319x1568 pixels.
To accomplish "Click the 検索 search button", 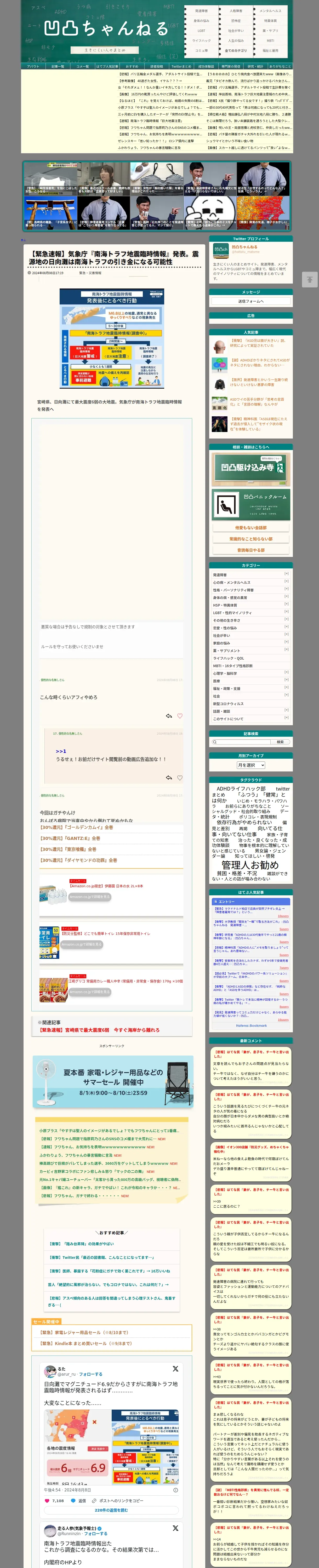I will click(280, 742).
